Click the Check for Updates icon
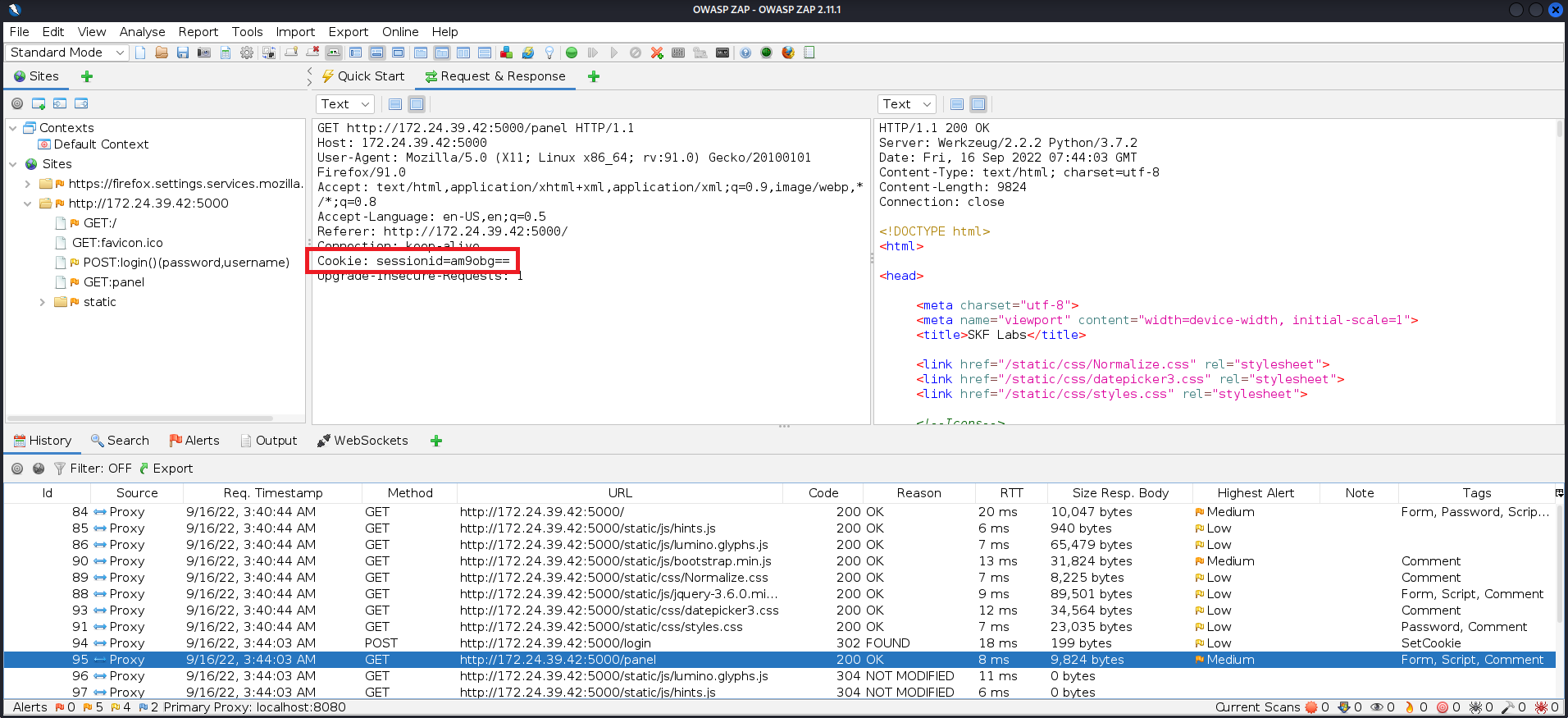Image resolution: width=1568 pixels, height=718 pixels. [527, 53]
